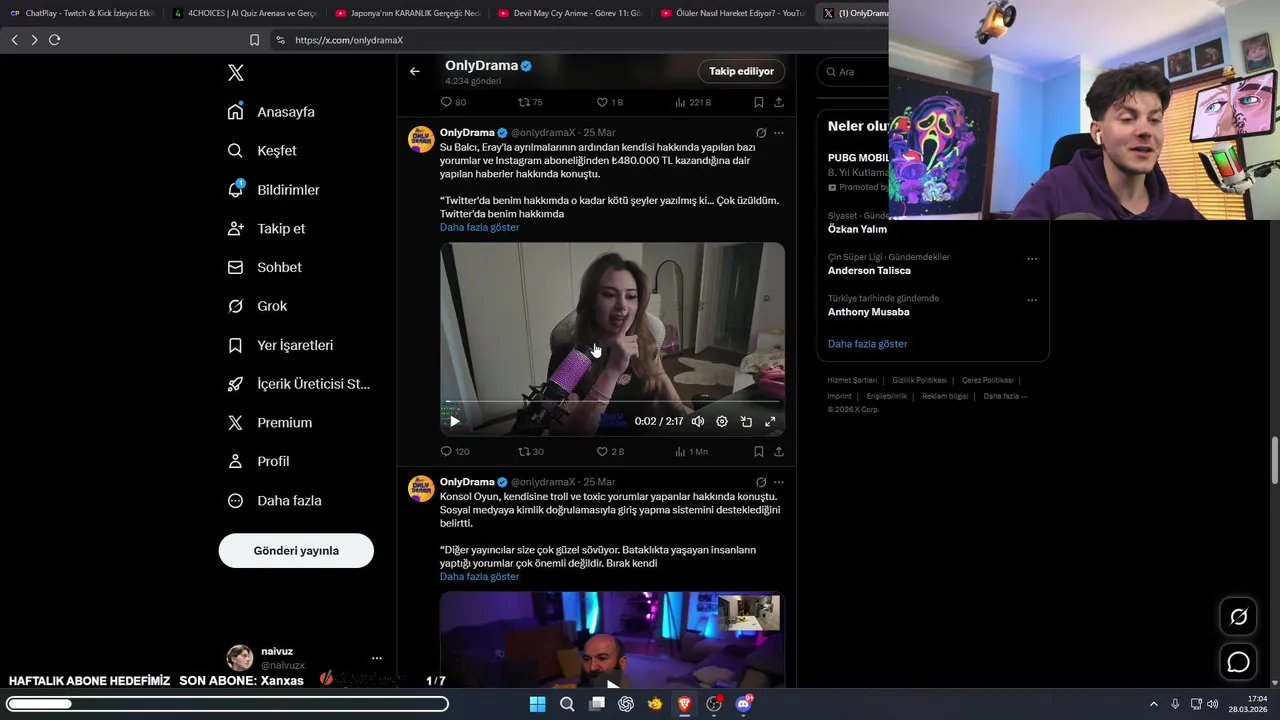The image size is (1280, 720).
Task: Click the Ara search field
Action: 855,72
